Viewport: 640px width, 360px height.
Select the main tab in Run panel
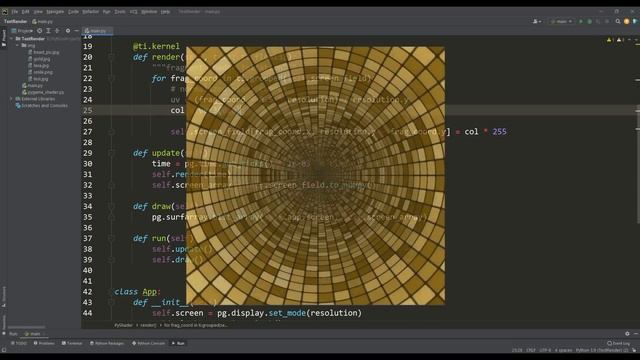(35, 334)
